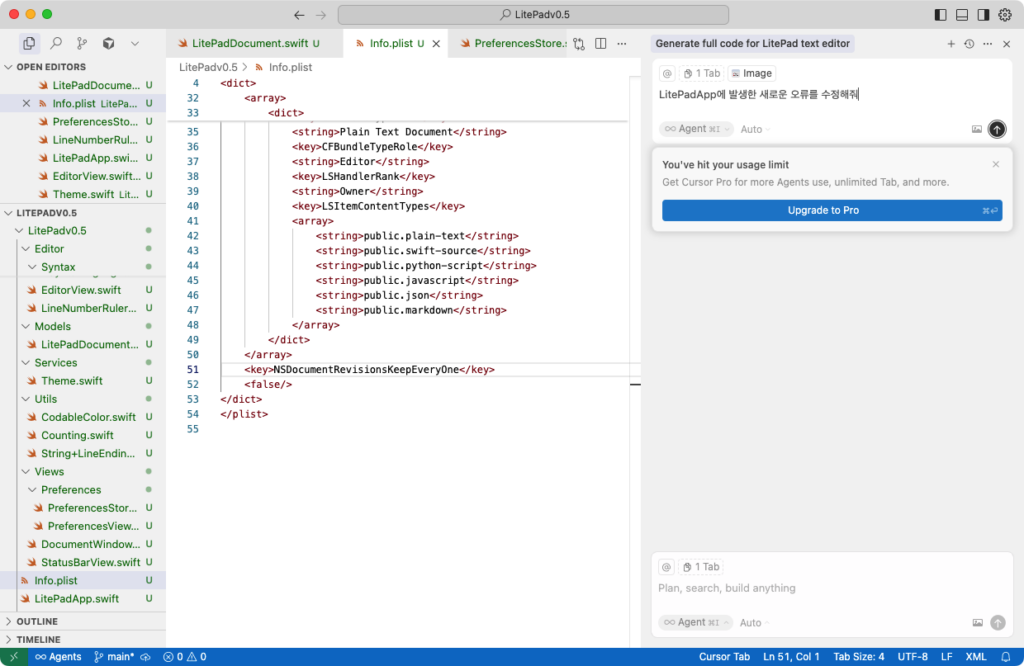Start a new chat with plus icon
The width and height of the screenshot is (1024, 666).
pyautogui.click(x=951, y=44)
